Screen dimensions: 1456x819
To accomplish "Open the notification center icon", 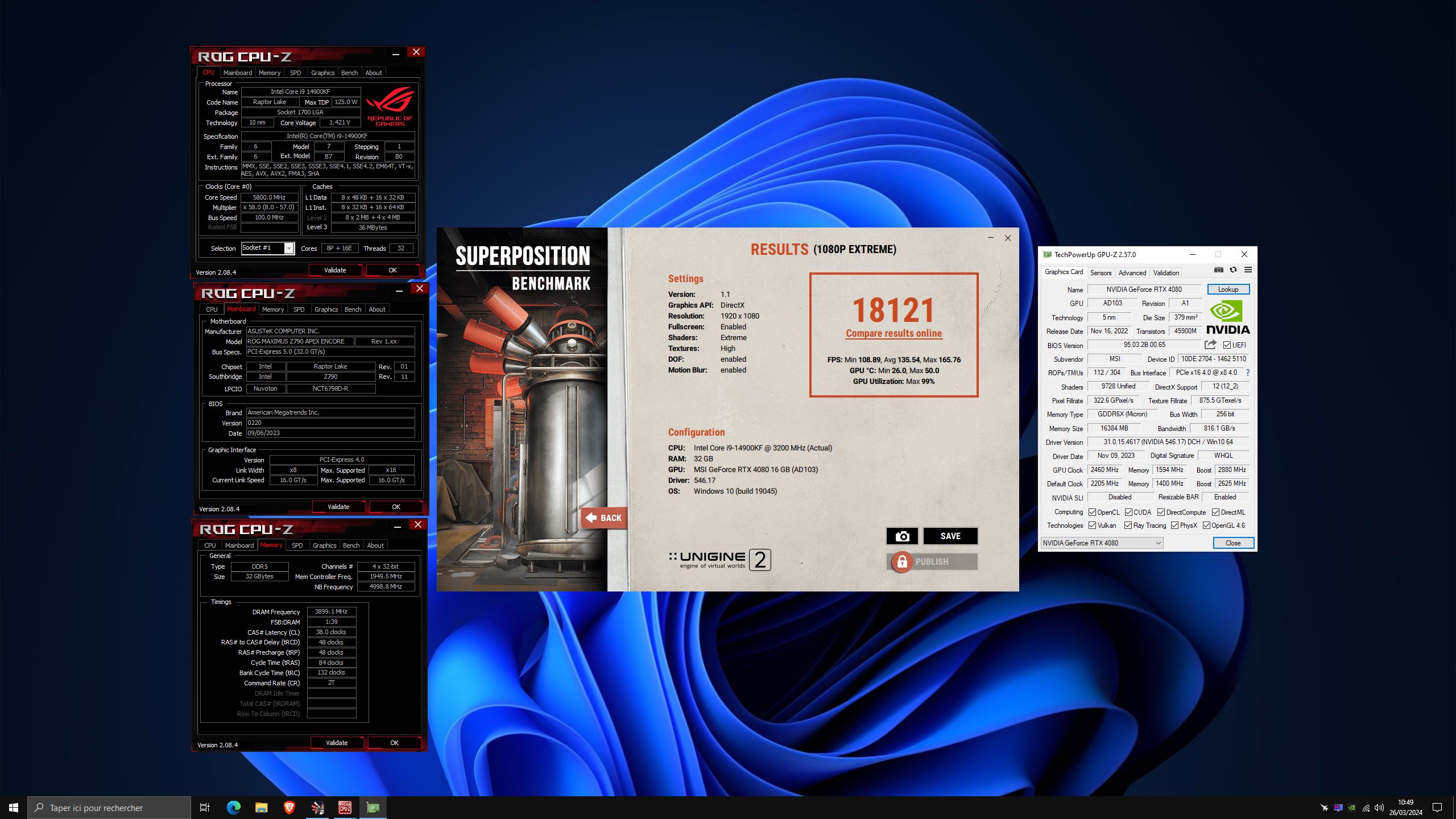I will (1437, 808).
